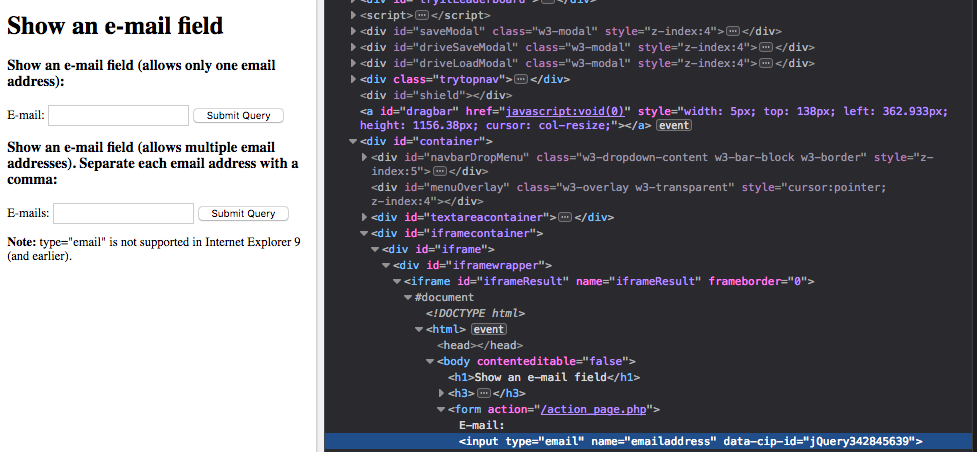This screenshot has width=977, height=452.
Task: Click ellipsis badge in script element
Action: [x=422, y=15]
